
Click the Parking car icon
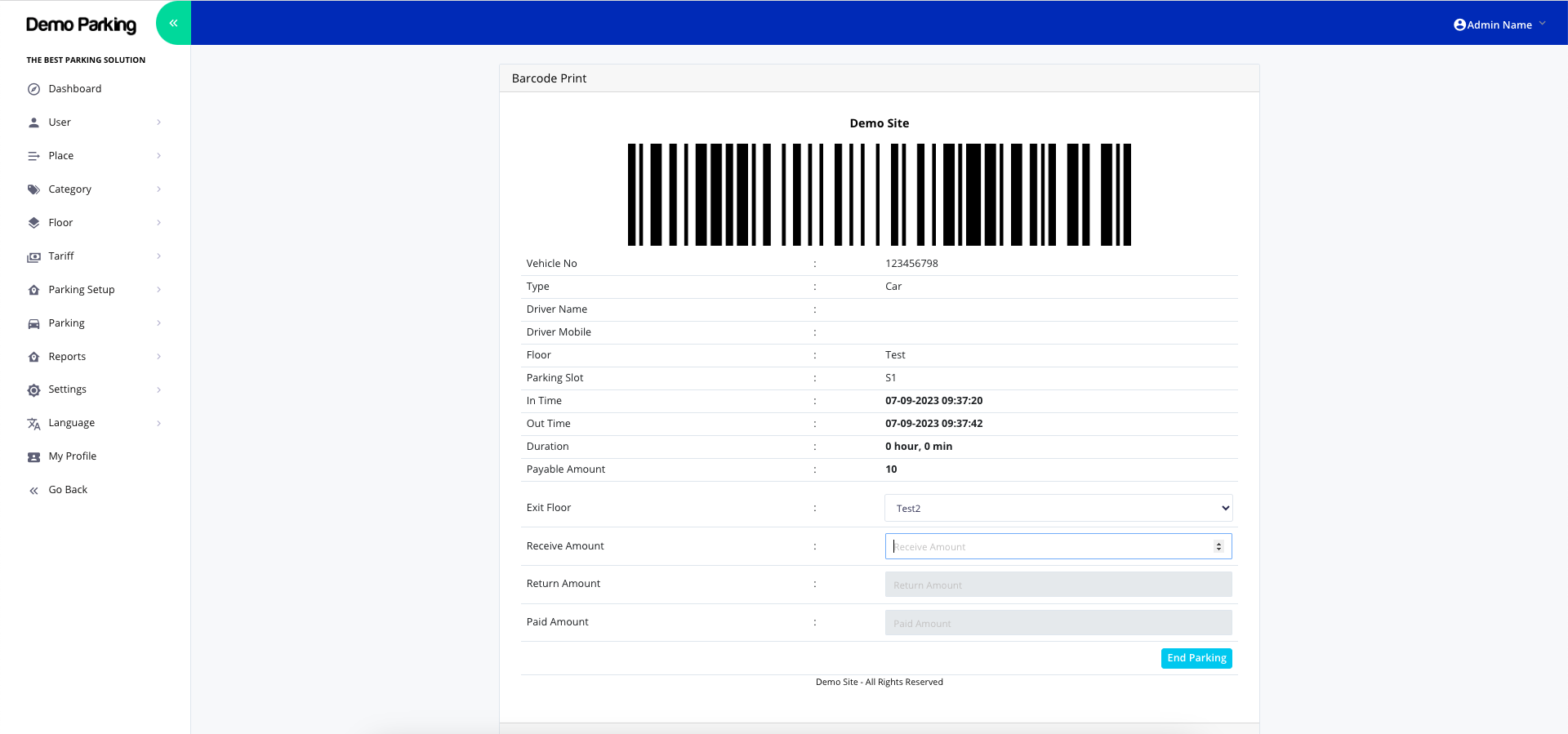click(33, 323)
